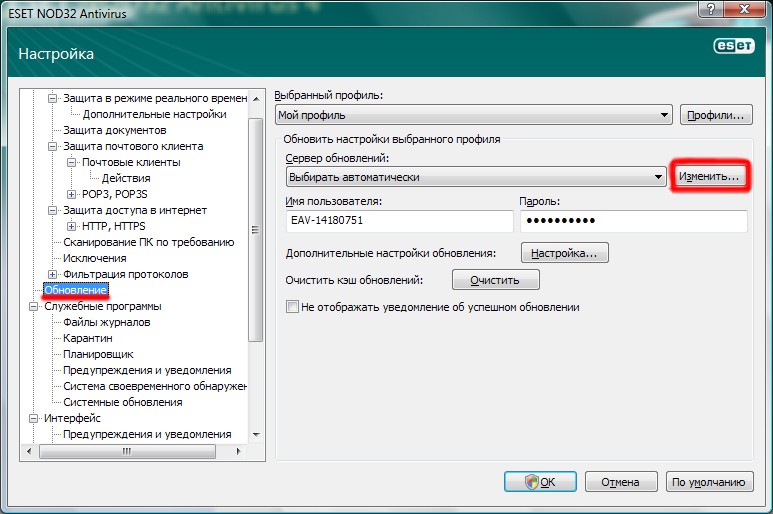Click the 'Имя пользователя' input field

point(399,221)
